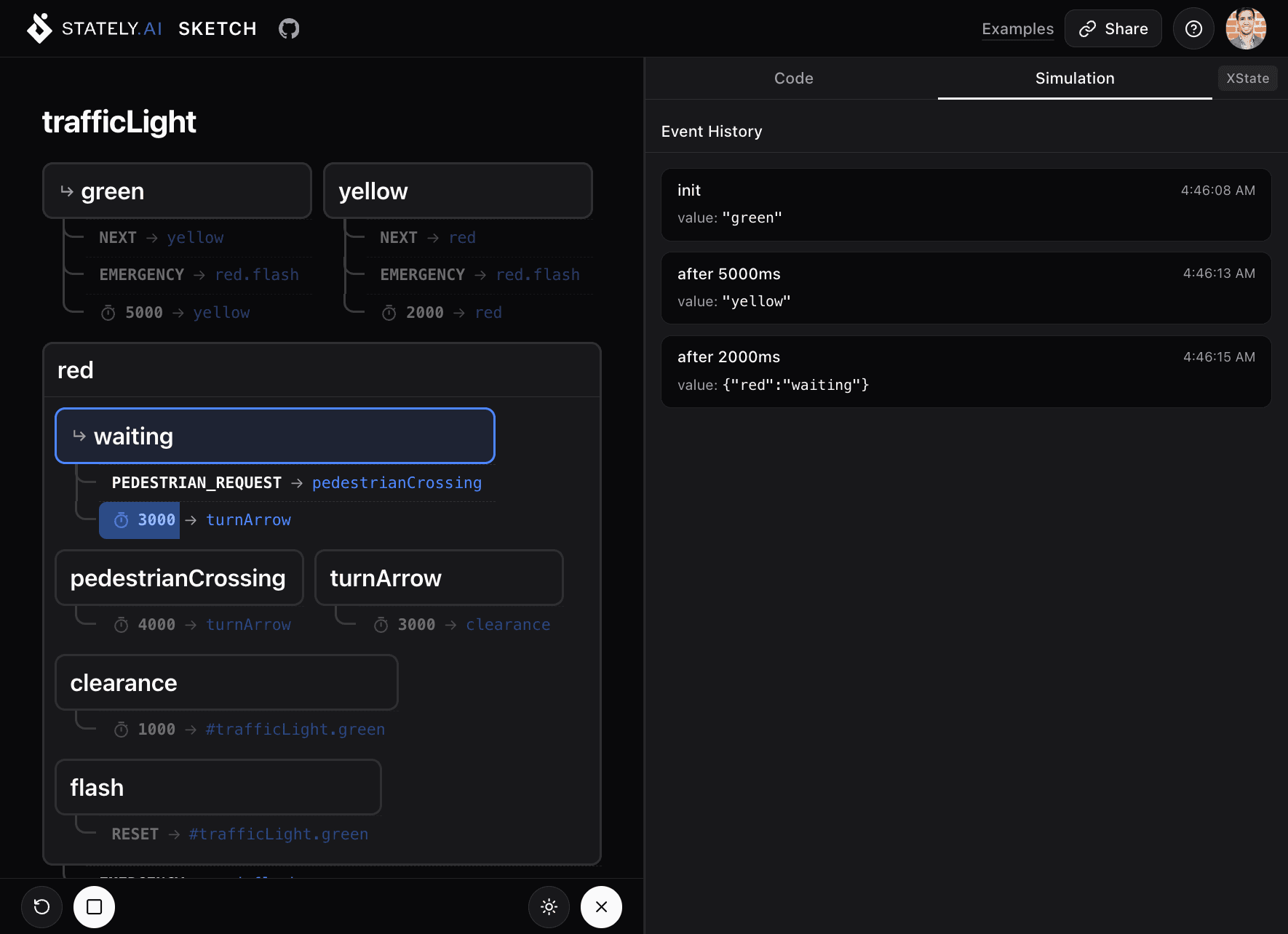This screenshot has width=1288, height=934.
Task: Switch to the Code tab
Action: (x=793, y=78)
